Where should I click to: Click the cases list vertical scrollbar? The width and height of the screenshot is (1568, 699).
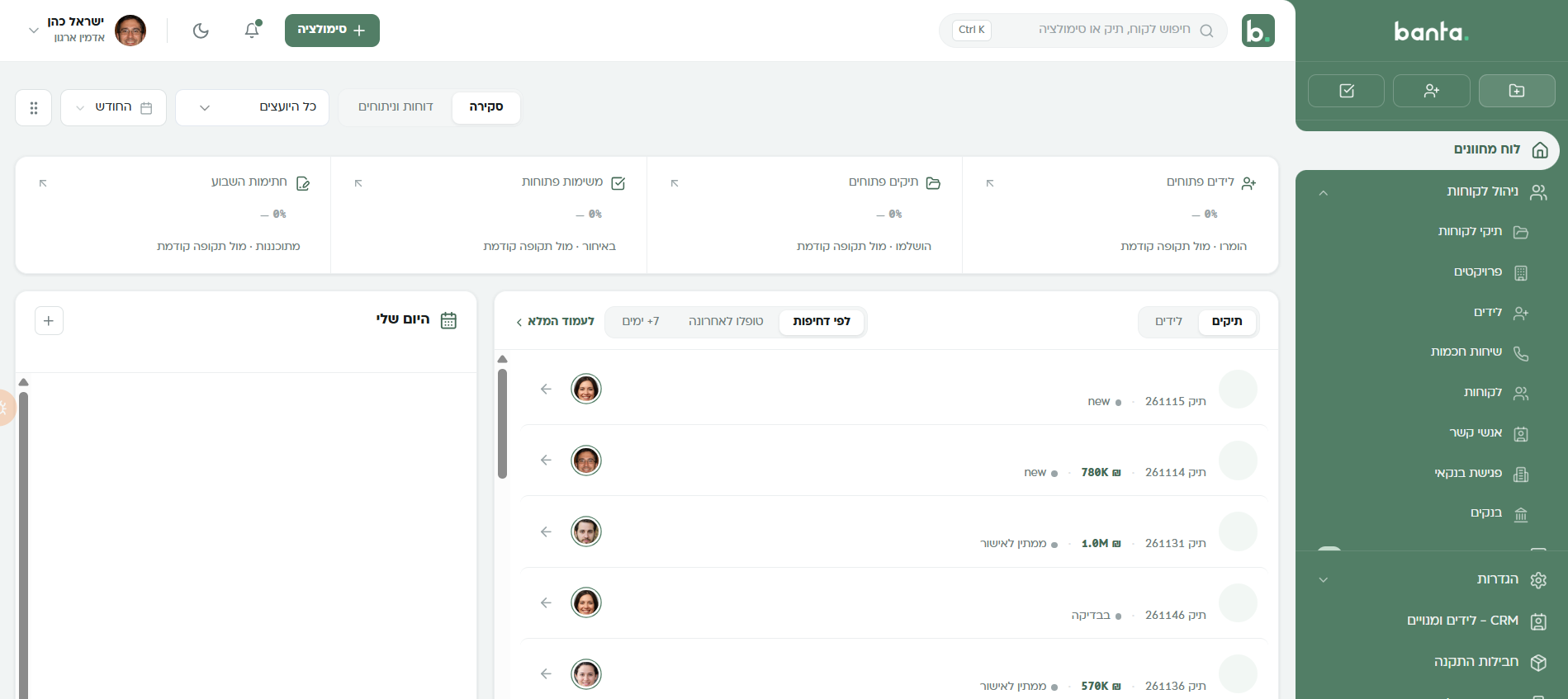(502, 423)
